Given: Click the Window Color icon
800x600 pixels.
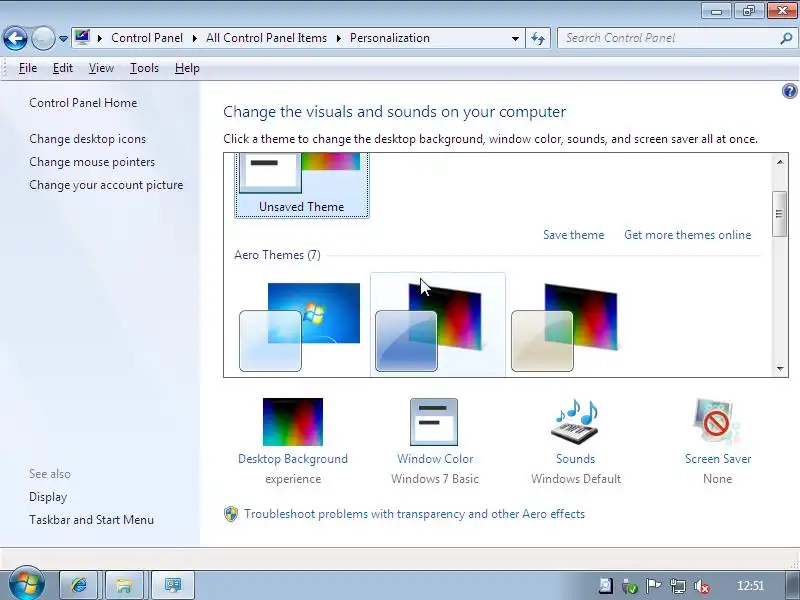Looking at the screenshot, I should (434, 422).
